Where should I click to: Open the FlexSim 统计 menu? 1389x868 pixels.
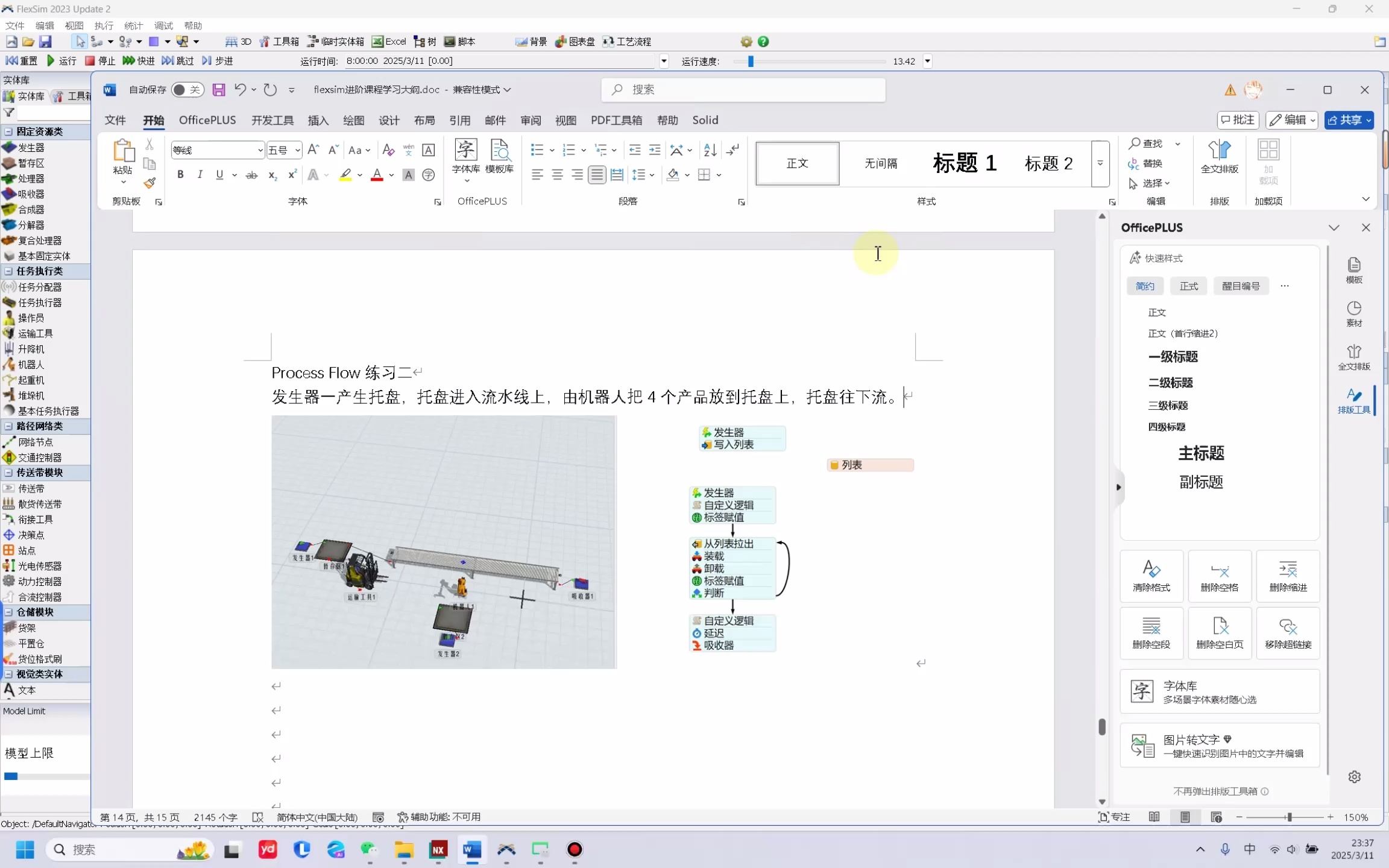click(133, 25)
